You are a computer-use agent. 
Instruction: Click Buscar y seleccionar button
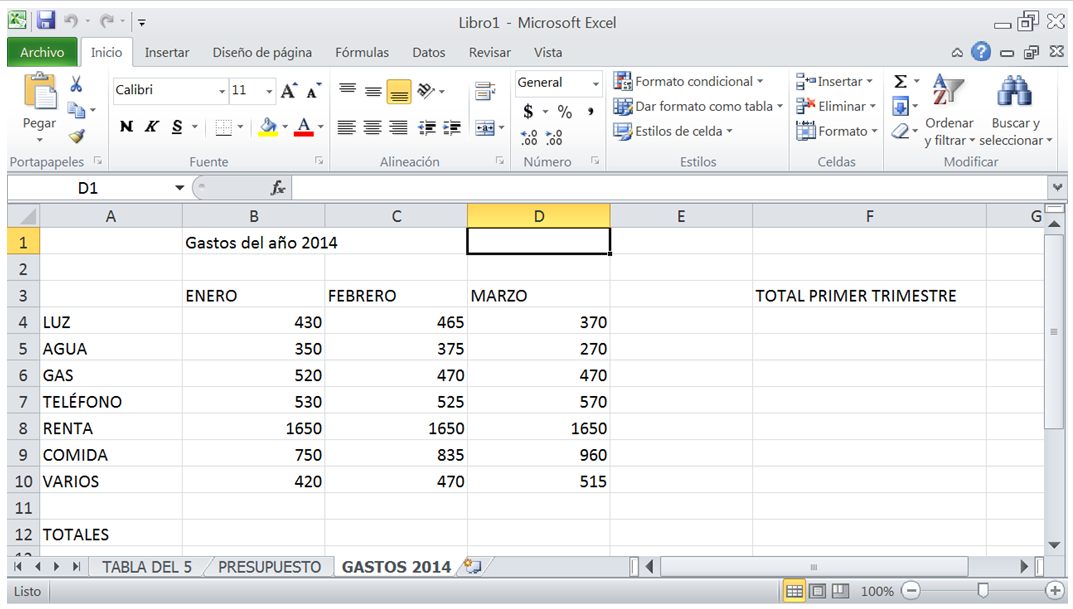pyautogui.click(x=1016, y=110)
